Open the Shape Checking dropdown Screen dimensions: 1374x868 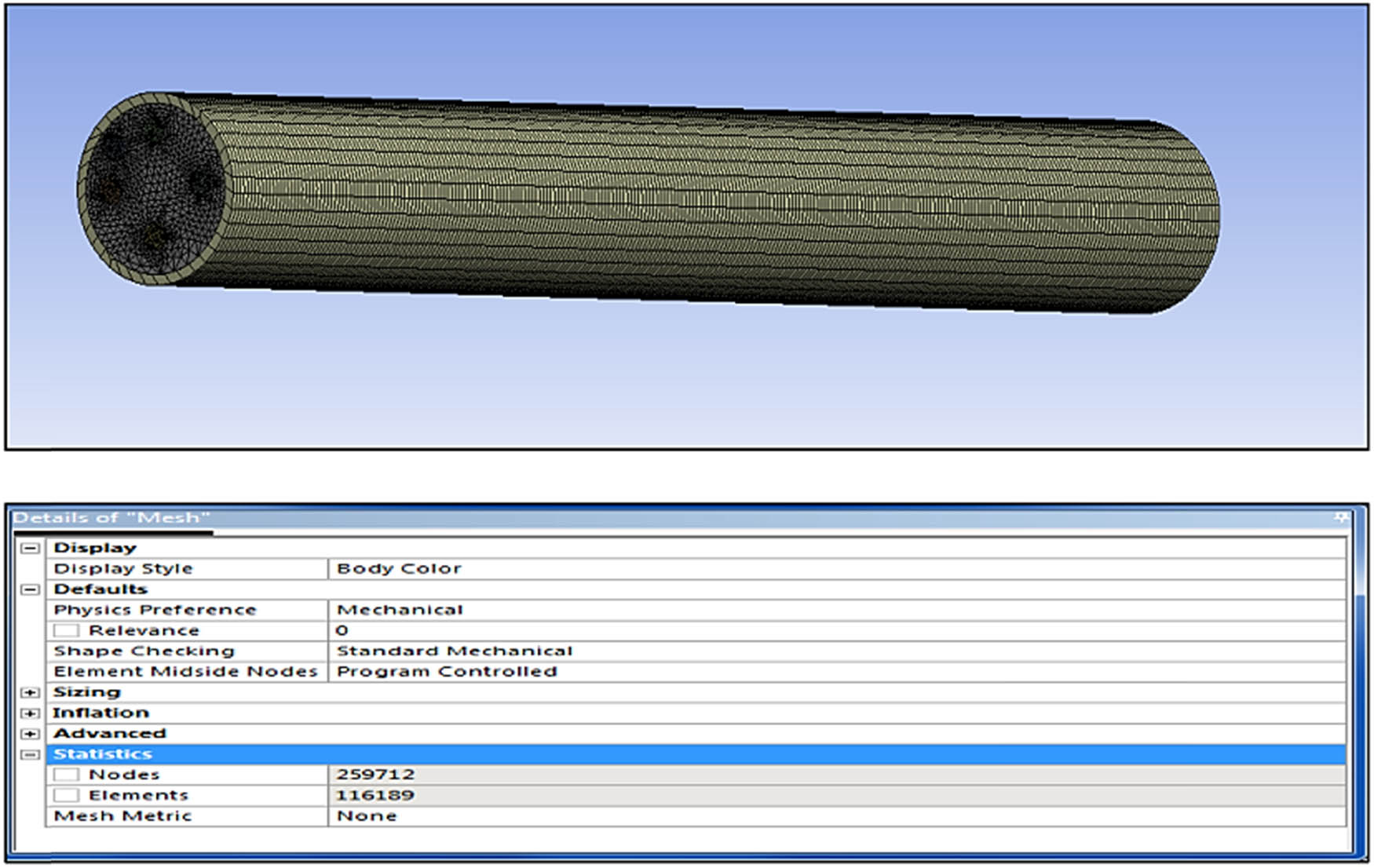471,650
